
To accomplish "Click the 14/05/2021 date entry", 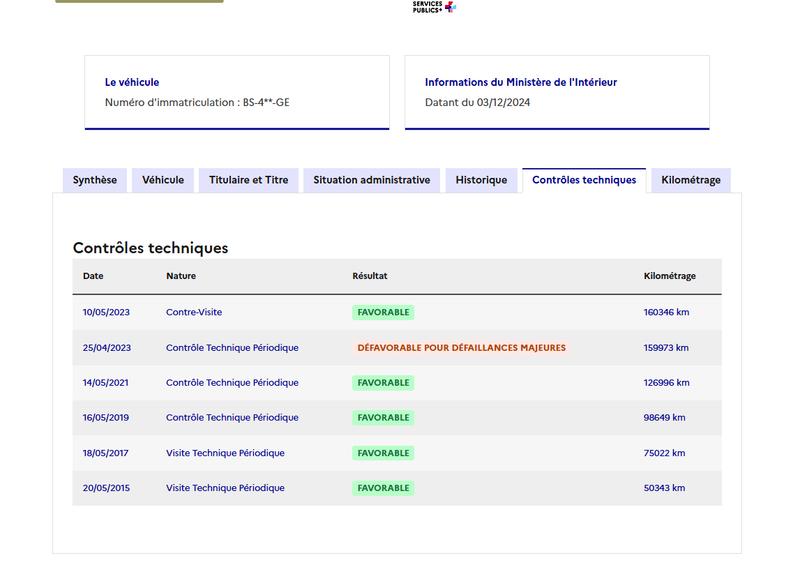I will point(106,383).
